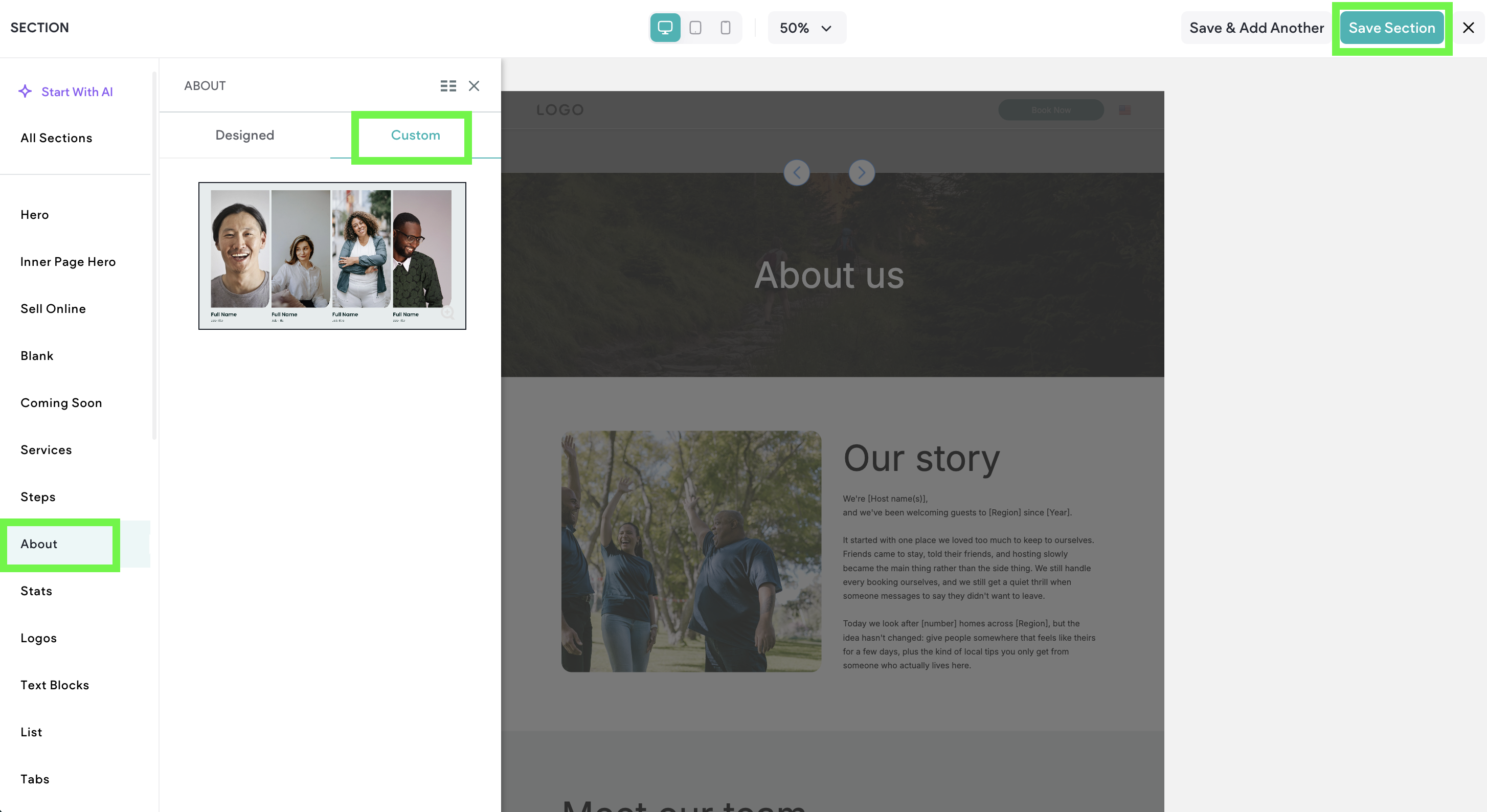1487x812 pixels.
Task: Click the LOGO text in preview header
Action: (x=560, y=109)
